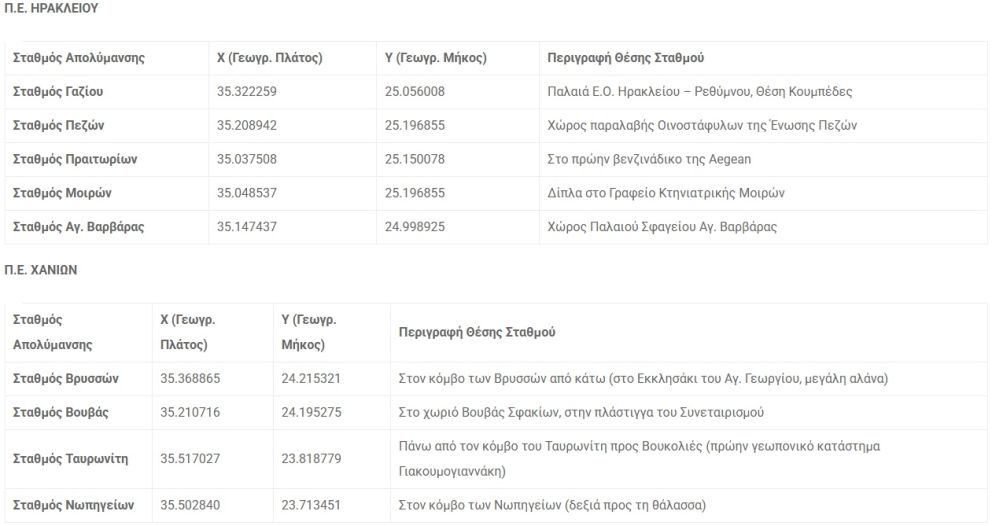Click the Σταθμός Μοιρών station name
This screenshot has width=992, height=526.
tap(61, 194)
